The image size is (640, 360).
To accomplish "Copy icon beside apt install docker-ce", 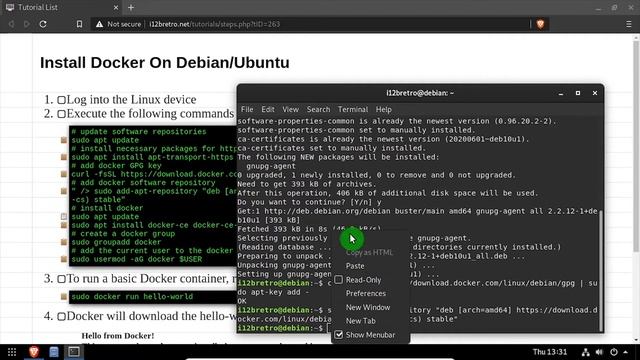I will tap(64, 225).
